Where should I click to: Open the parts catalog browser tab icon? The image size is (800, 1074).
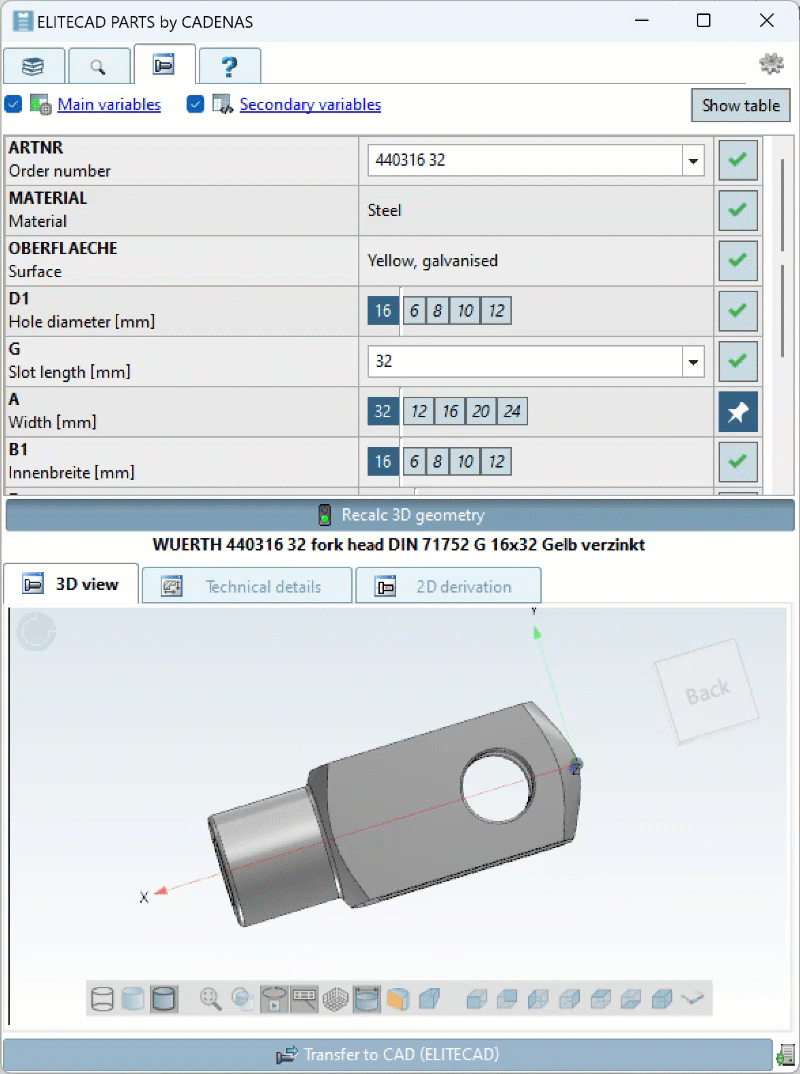(34, 65)
